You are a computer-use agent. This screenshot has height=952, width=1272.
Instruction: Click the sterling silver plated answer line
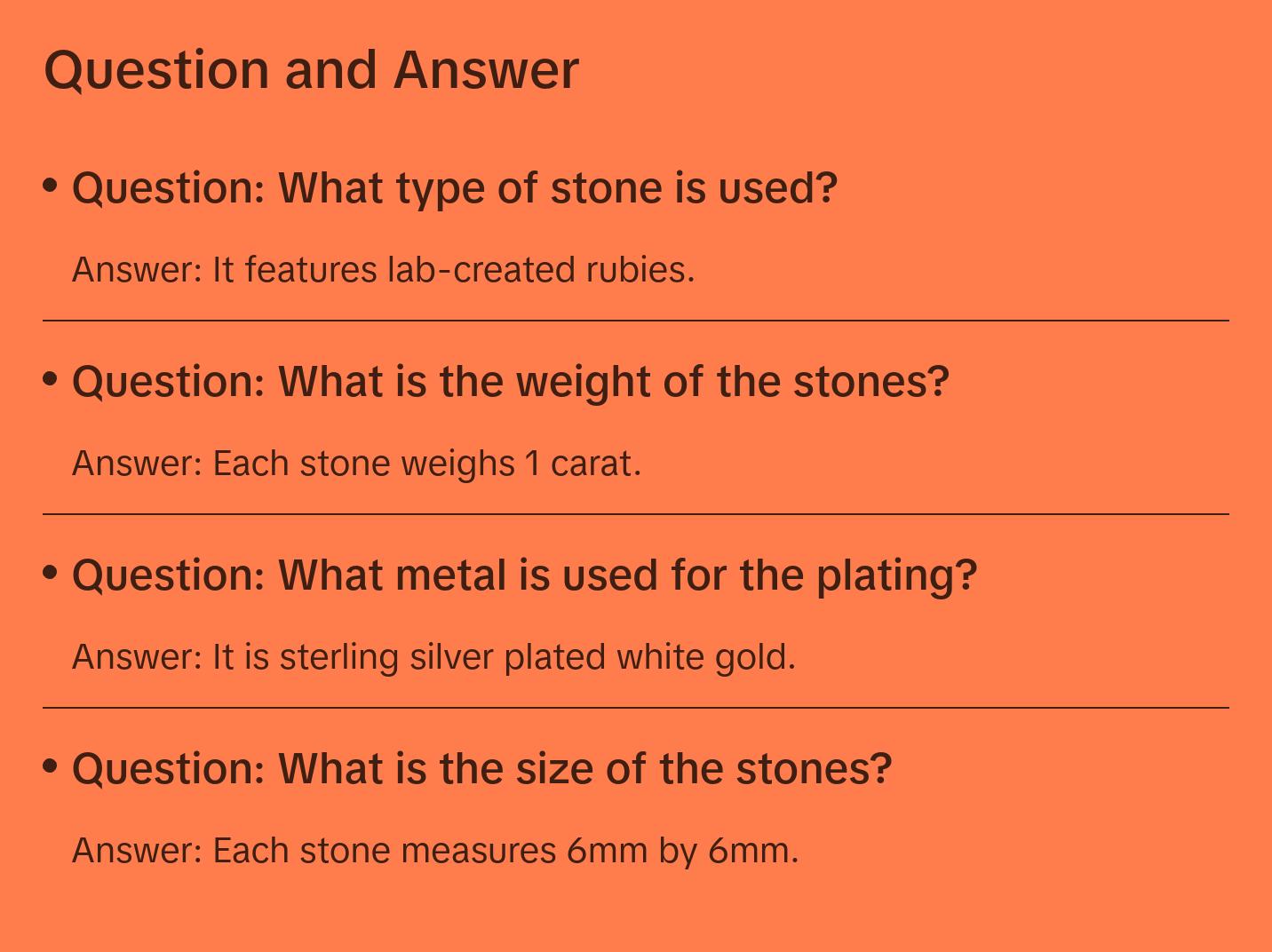[x=433, y=657]
